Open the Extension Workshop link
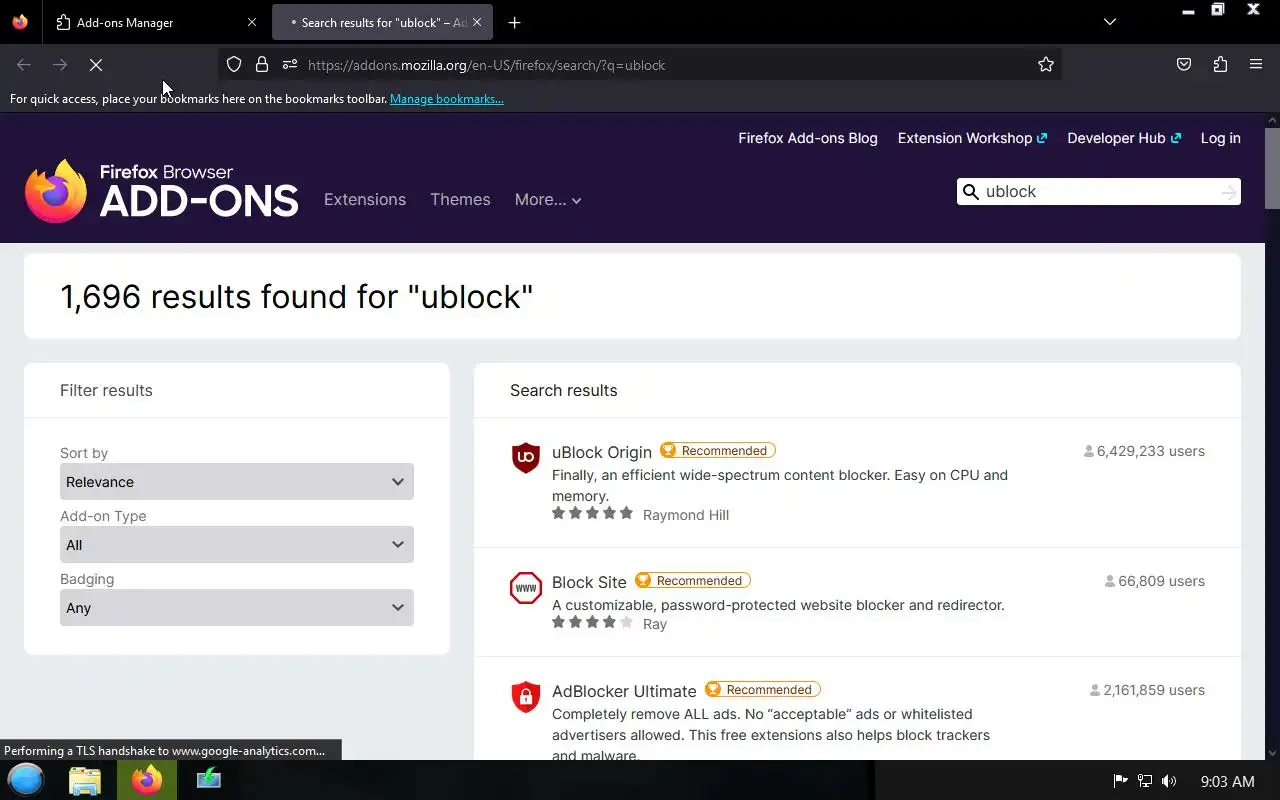 coord(972,138)
